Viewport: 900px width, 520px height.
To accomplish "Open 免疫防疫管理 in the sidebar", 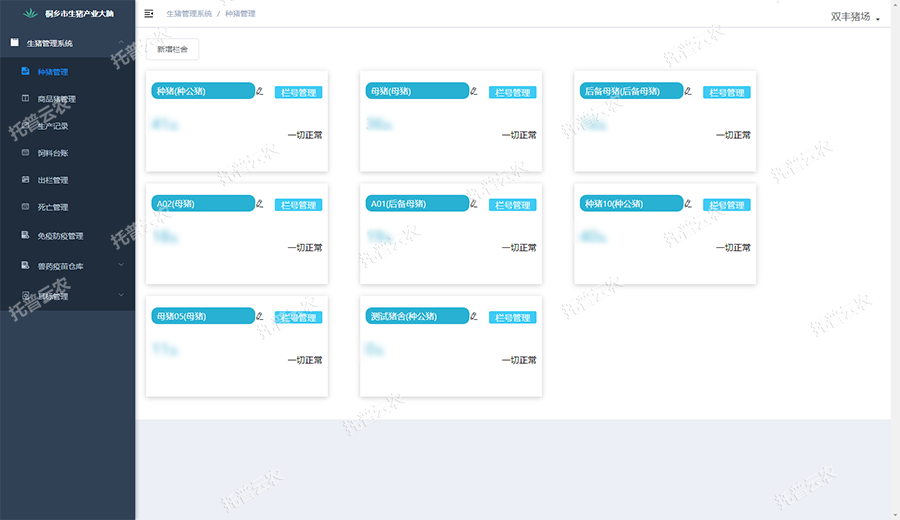I will (x=59, y=236).
